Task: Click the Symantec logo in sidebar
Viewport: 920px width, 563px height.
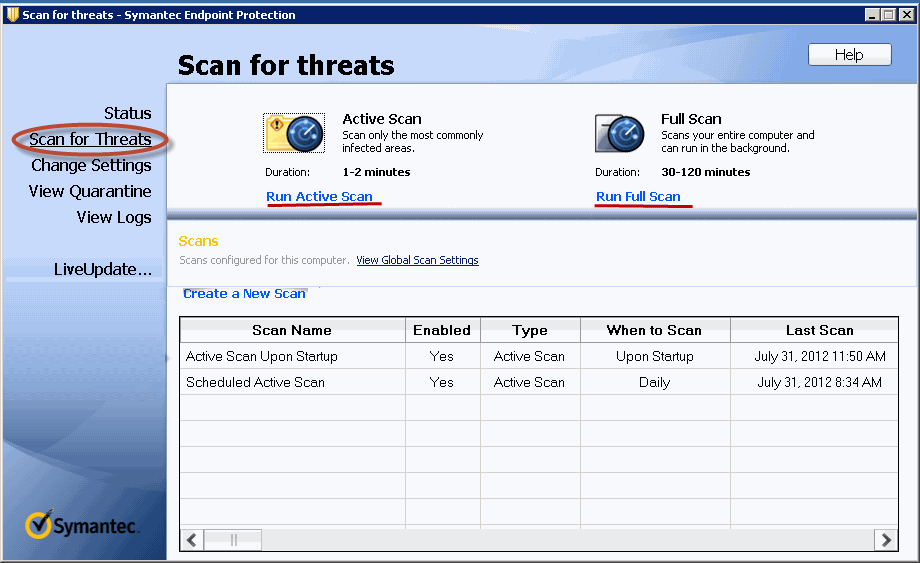Action: (83, 525)
